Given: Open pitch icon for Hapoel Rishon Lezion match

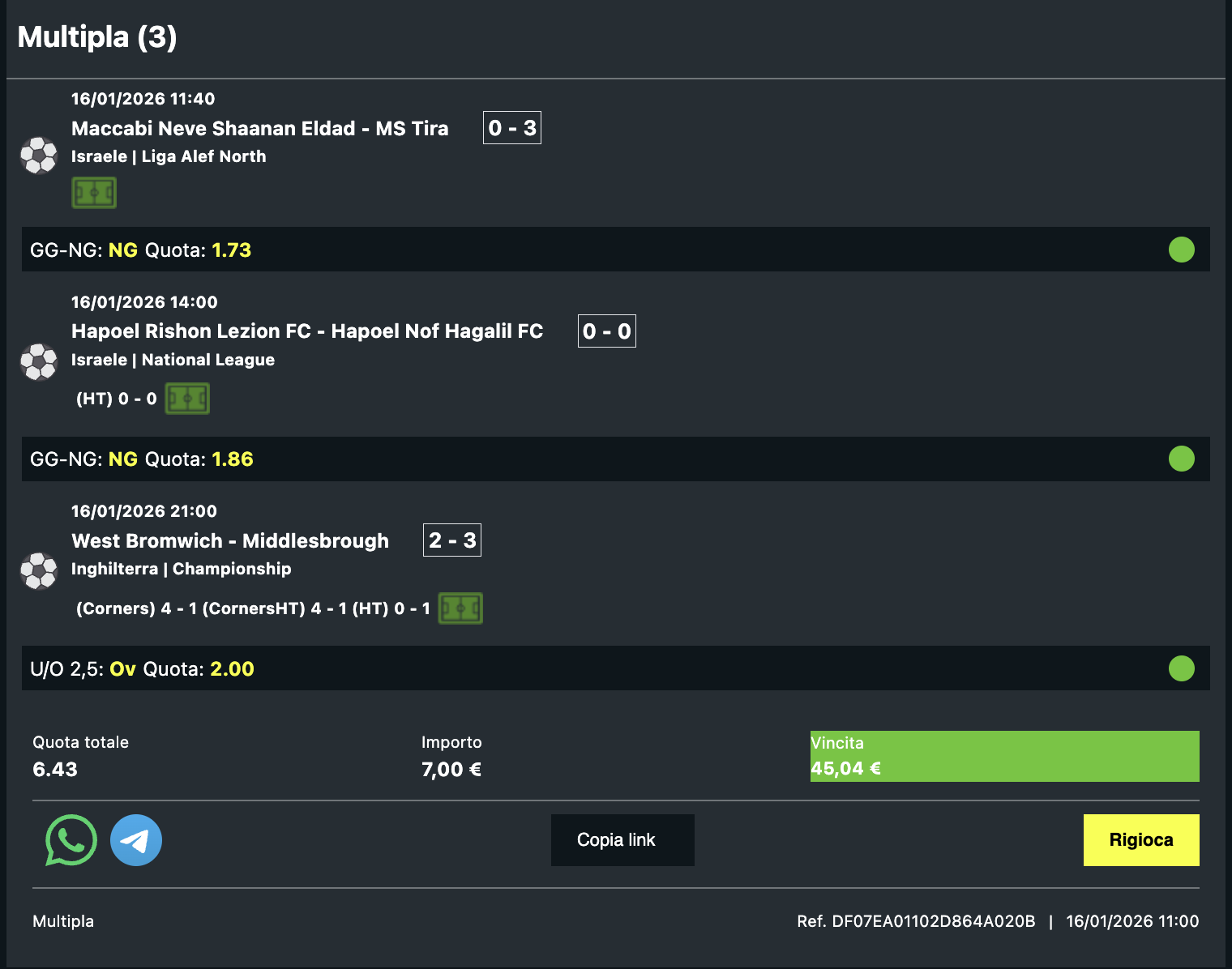Looking at the screenshot, I should (x=187, y=399).
